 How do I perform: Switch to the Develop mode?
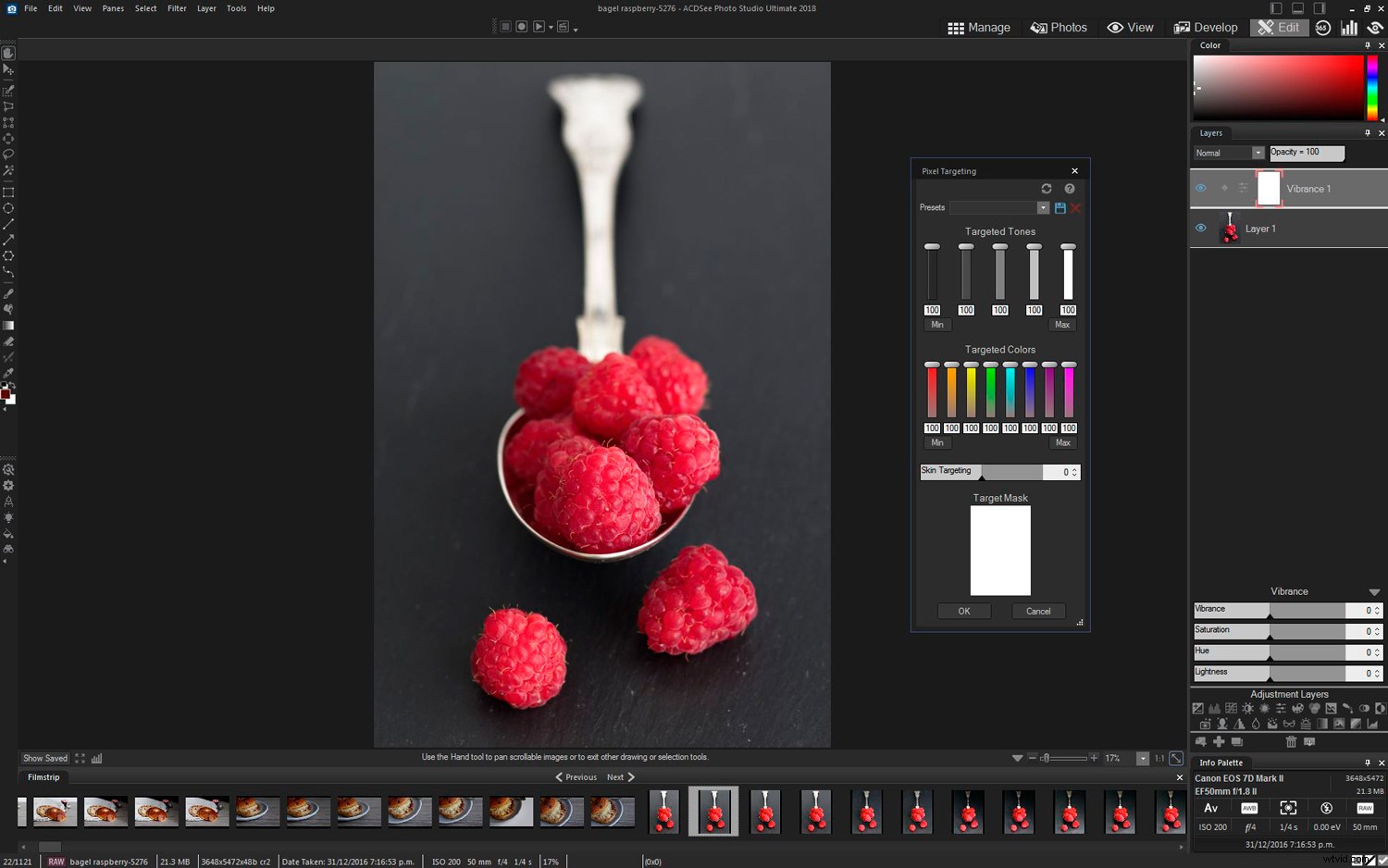click(1206, 27)
